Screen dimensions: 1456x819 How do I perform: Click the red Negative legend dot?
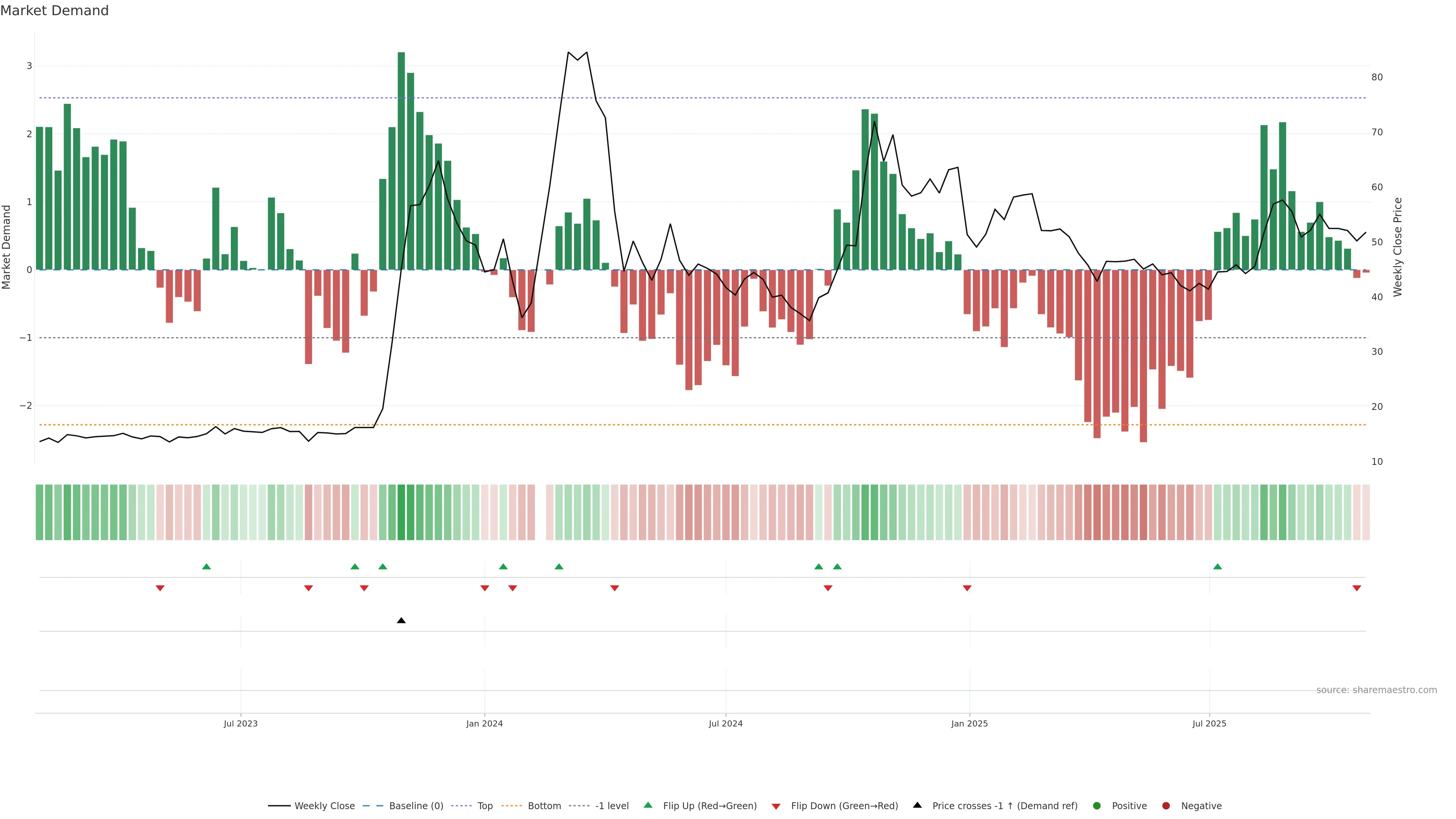pos(1166,805)
